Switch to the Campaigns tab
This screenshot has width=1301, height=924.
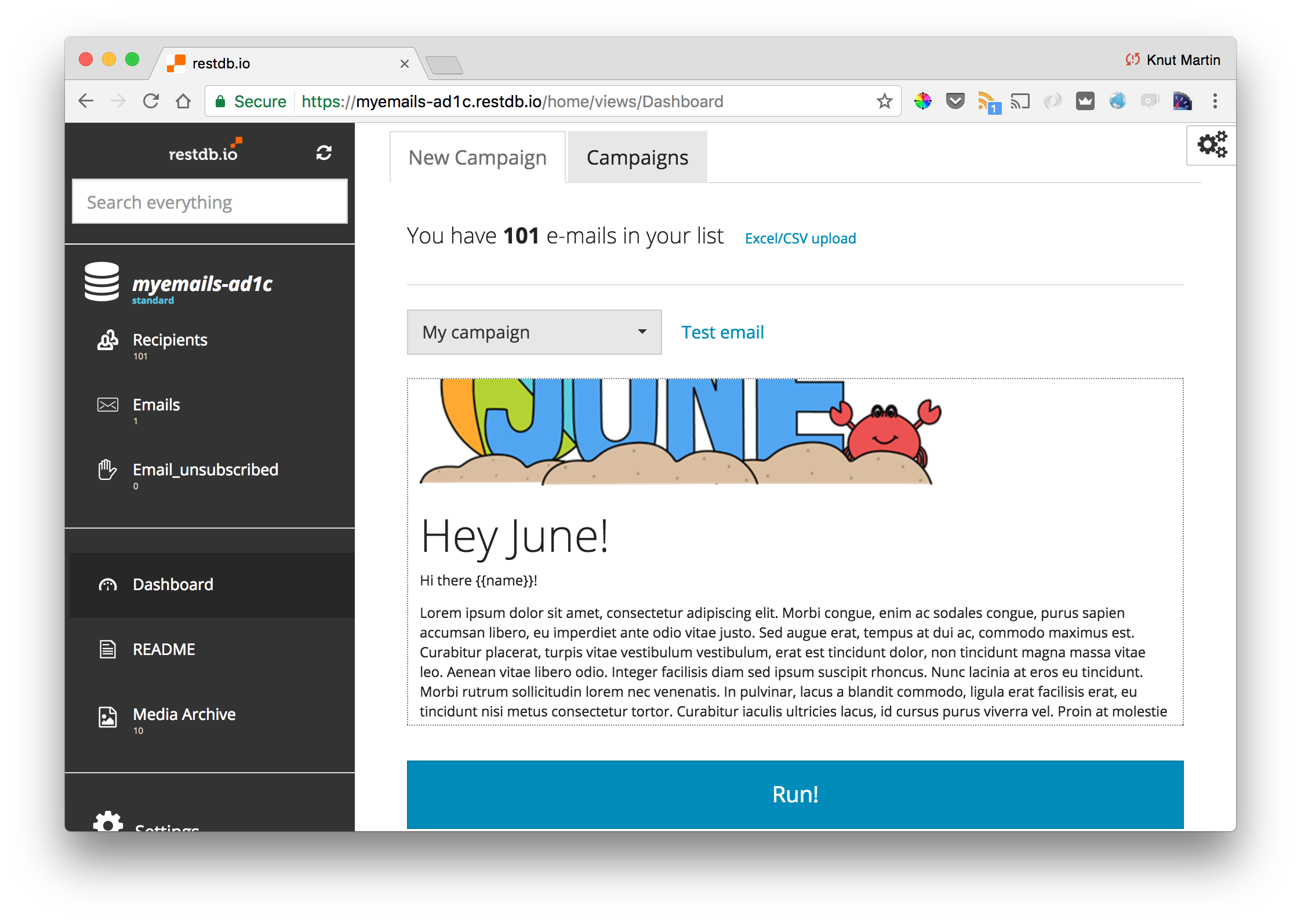(x=637, y=157)
